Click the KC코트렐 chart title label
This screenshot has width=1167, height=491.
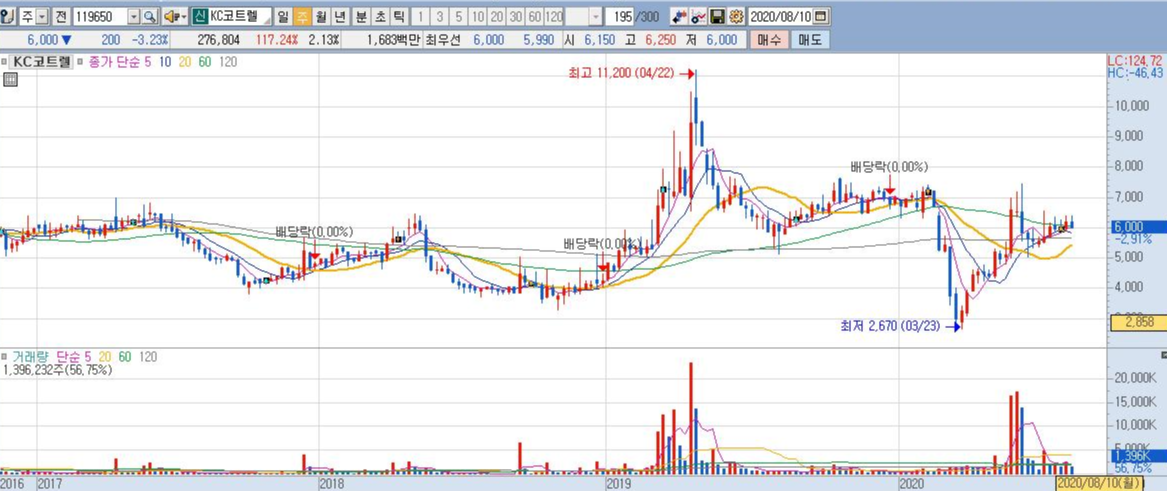(42, 62)
